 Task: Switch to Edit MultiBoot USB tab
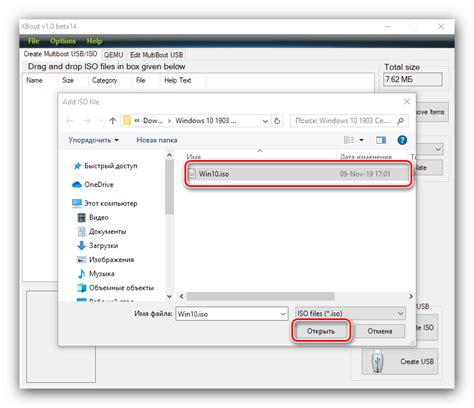pos(156,55)
